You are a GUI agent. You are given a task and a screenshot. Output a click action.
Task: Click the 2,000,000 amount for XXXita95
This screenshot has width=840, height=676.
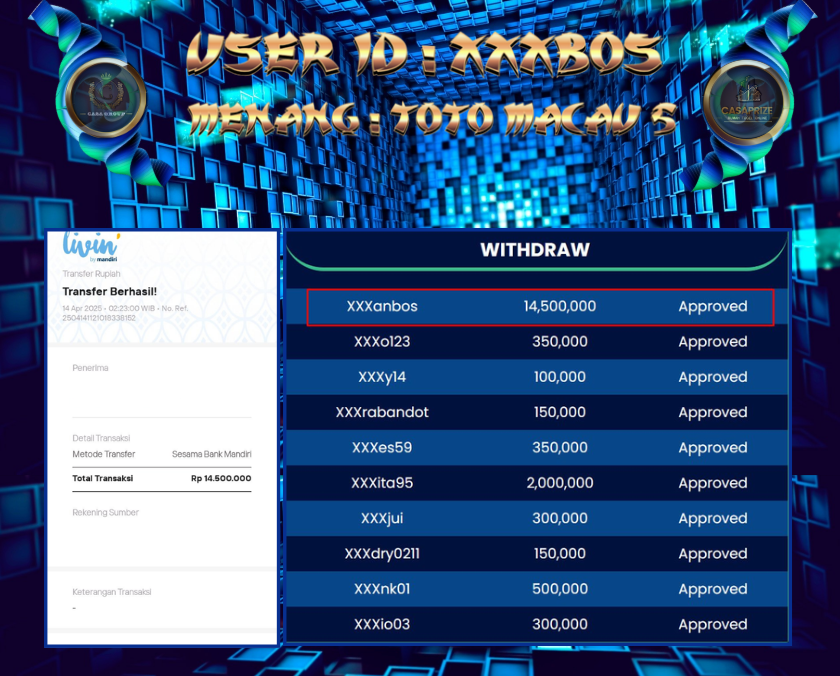tap(559, 483)
